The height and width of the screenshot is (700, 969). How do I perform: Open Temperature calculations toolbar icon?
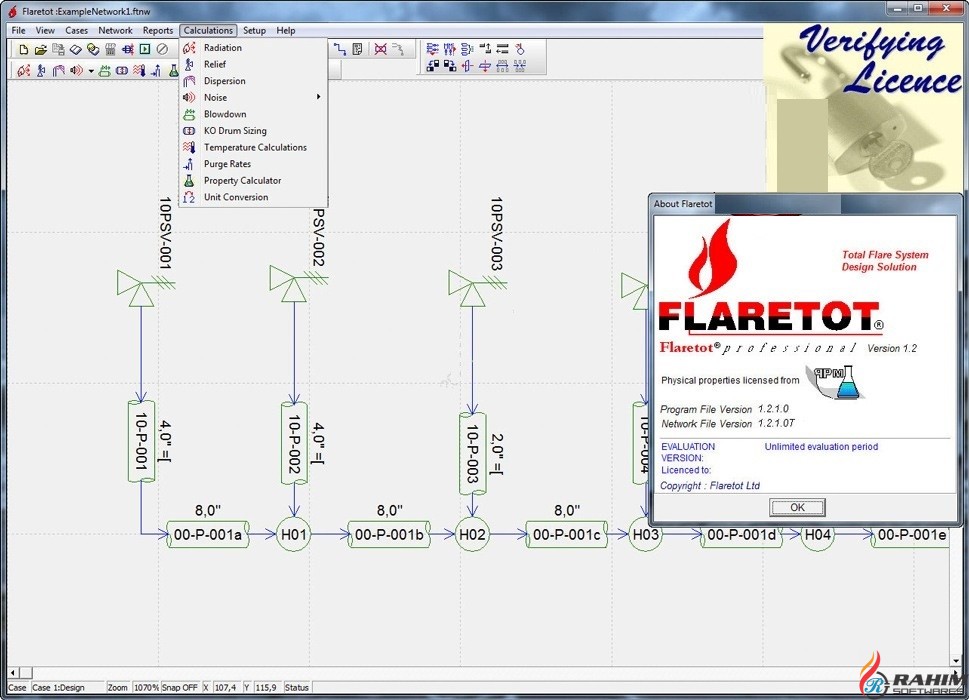tap(139, 70)
